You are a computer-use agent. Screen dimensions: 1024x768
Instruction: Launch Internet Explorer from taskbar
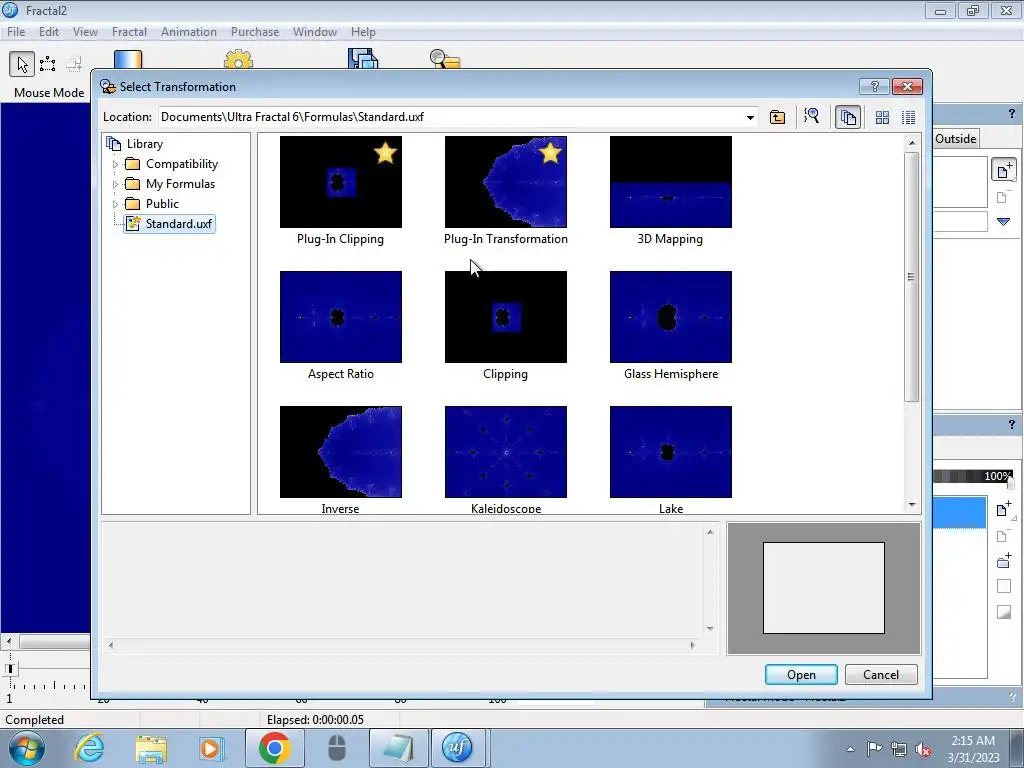click(x=89, y=748)
